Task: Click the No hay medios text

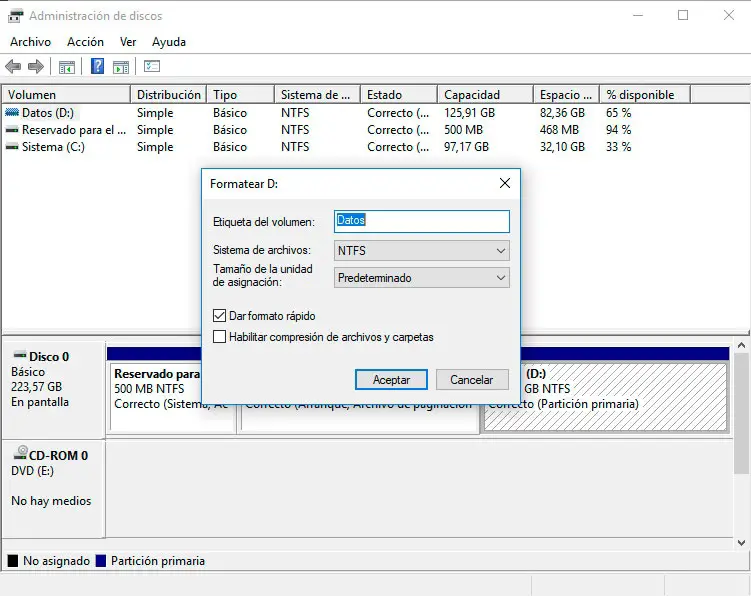Action: 51,501
